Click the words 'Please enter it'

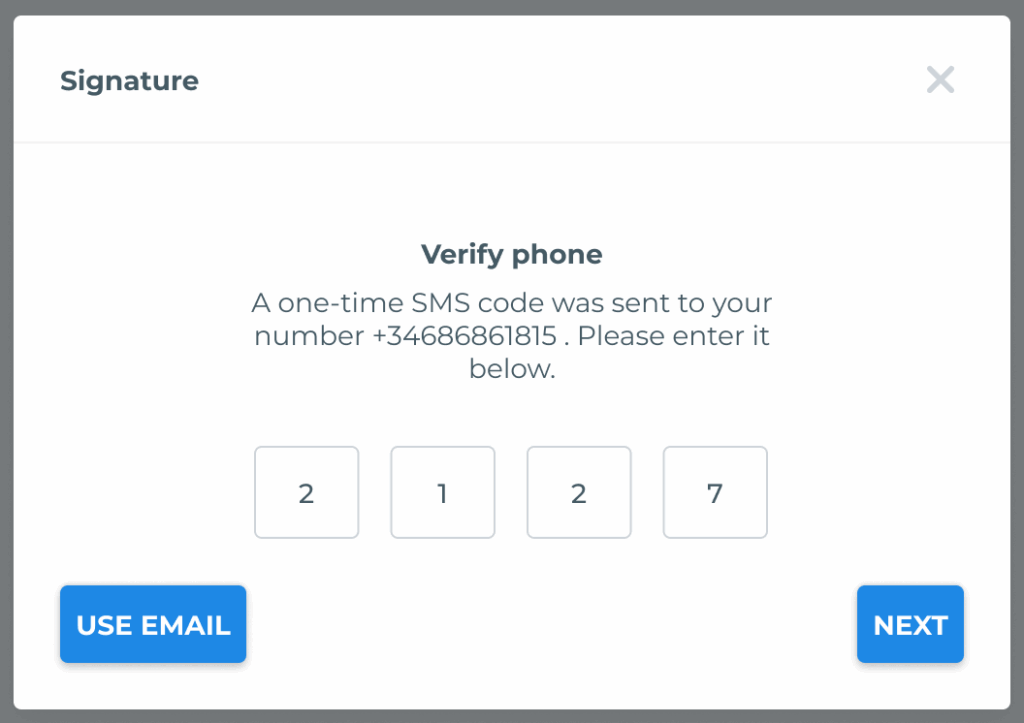click(673, 336)
